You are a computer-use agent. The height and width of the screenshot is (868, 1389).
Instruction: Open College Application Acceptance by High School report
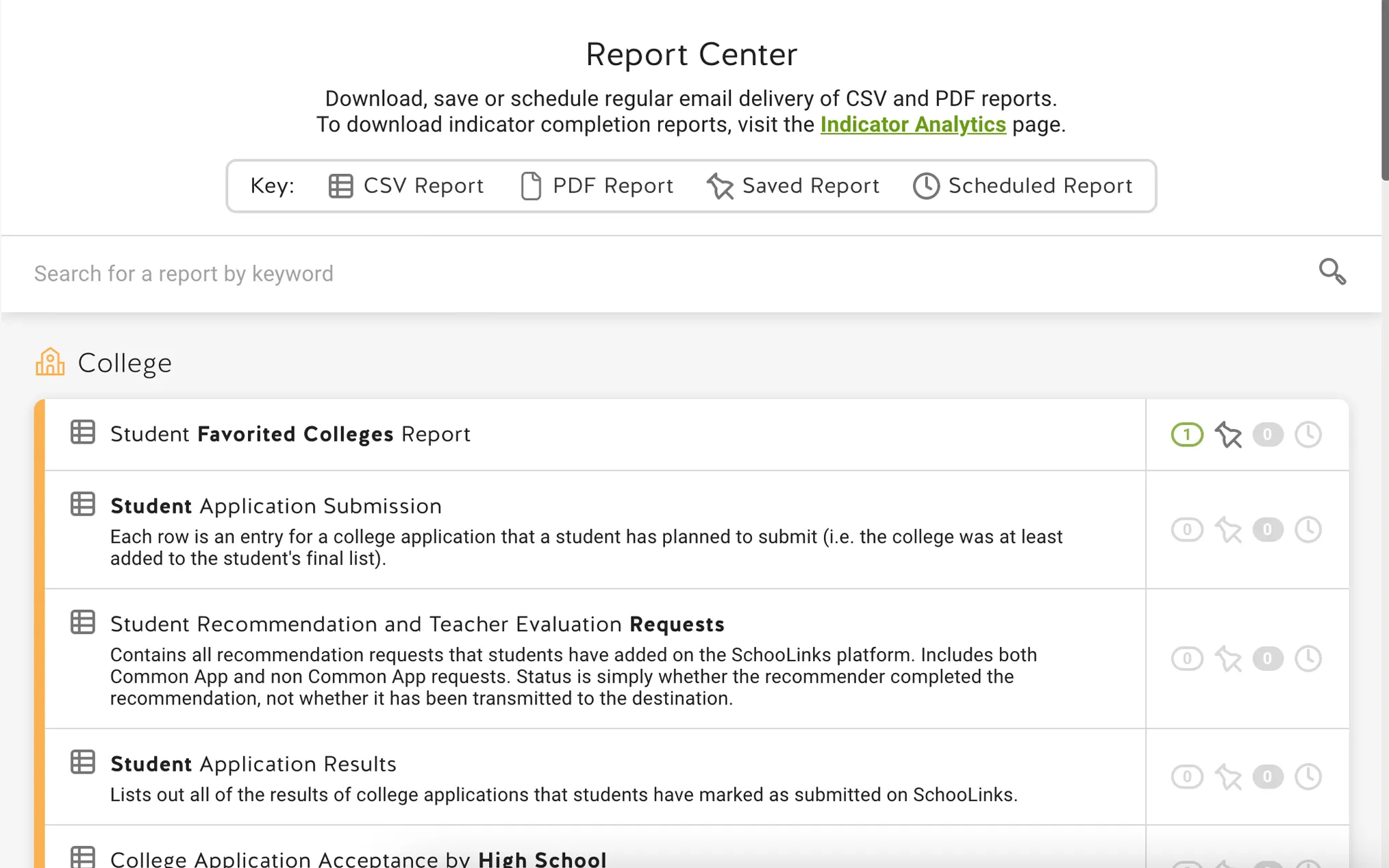pyautogui.click(x=358, y=858)
